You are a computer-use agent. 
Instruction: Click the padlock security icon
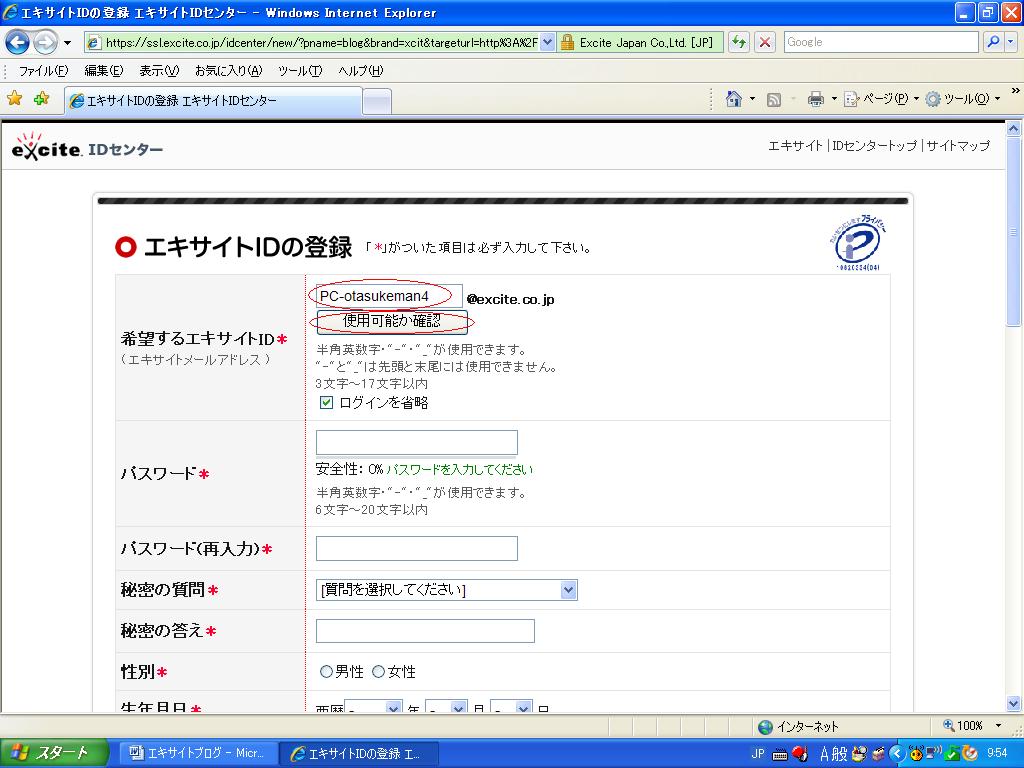tap(567, 42)
